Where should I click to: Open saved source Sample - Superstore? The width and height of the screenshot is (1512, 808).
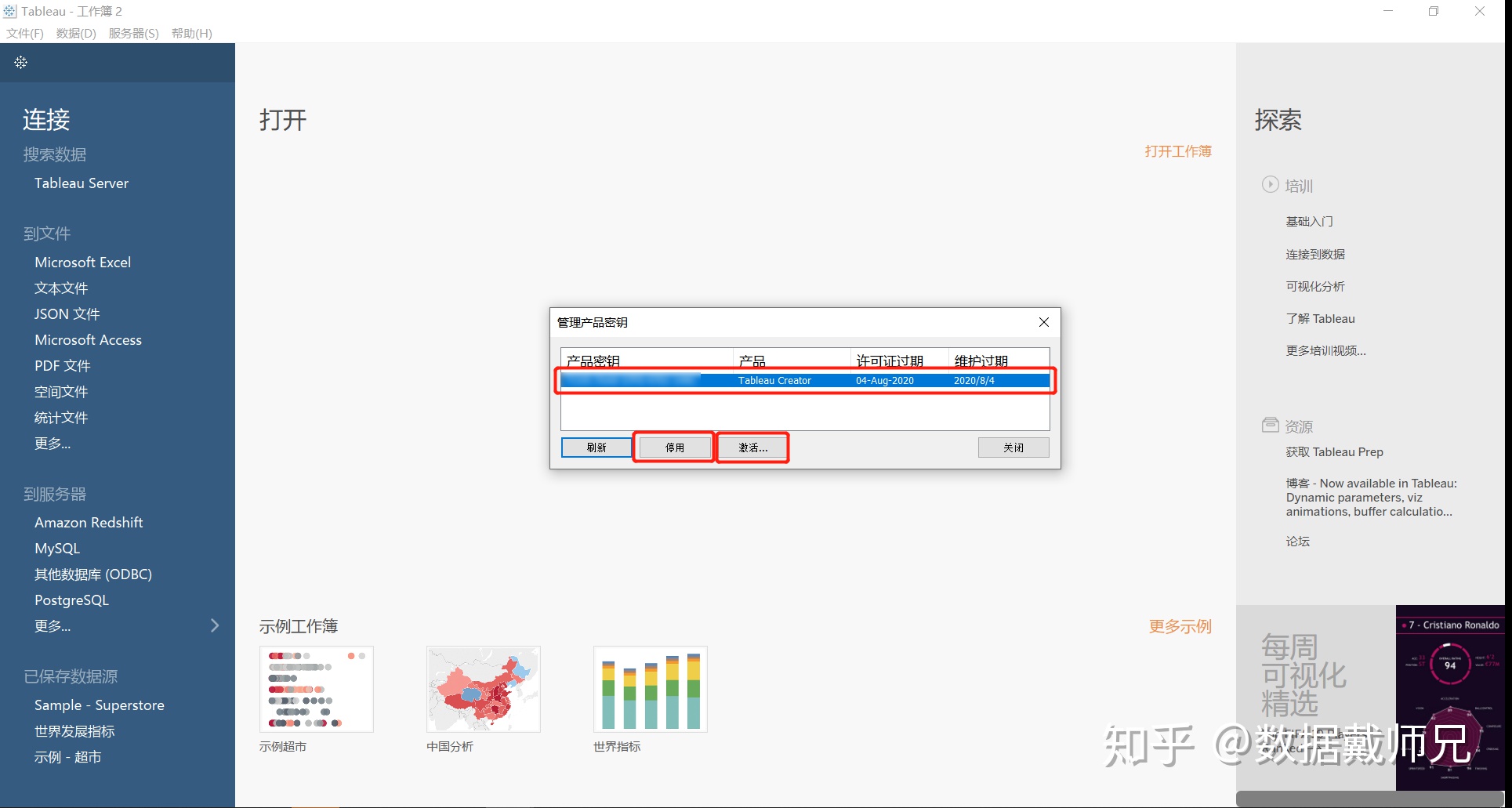(x=100, y=705)
